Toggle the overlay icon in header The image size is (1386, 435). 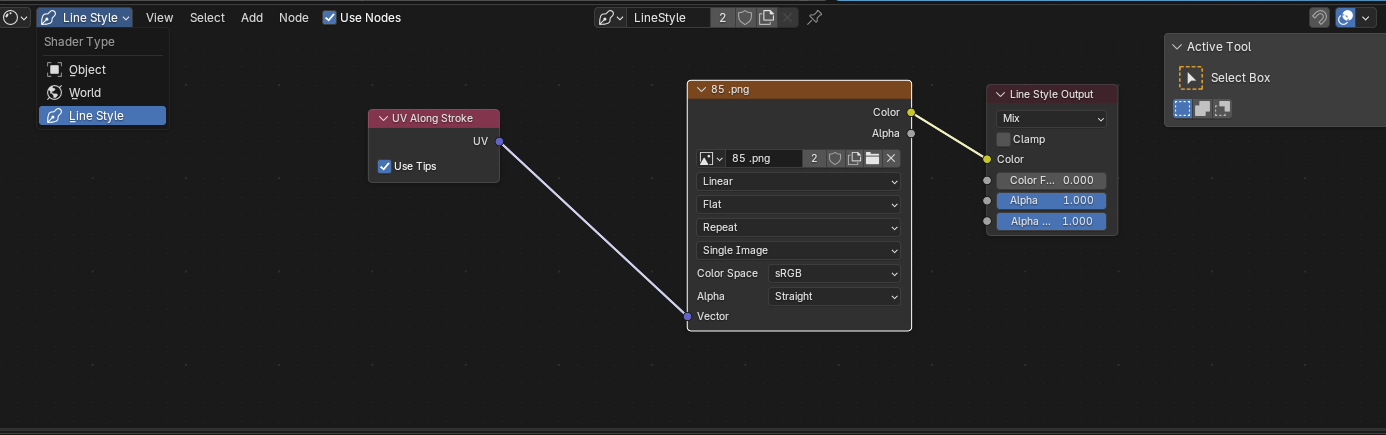pyautogui.click(x=1346, y=17)
